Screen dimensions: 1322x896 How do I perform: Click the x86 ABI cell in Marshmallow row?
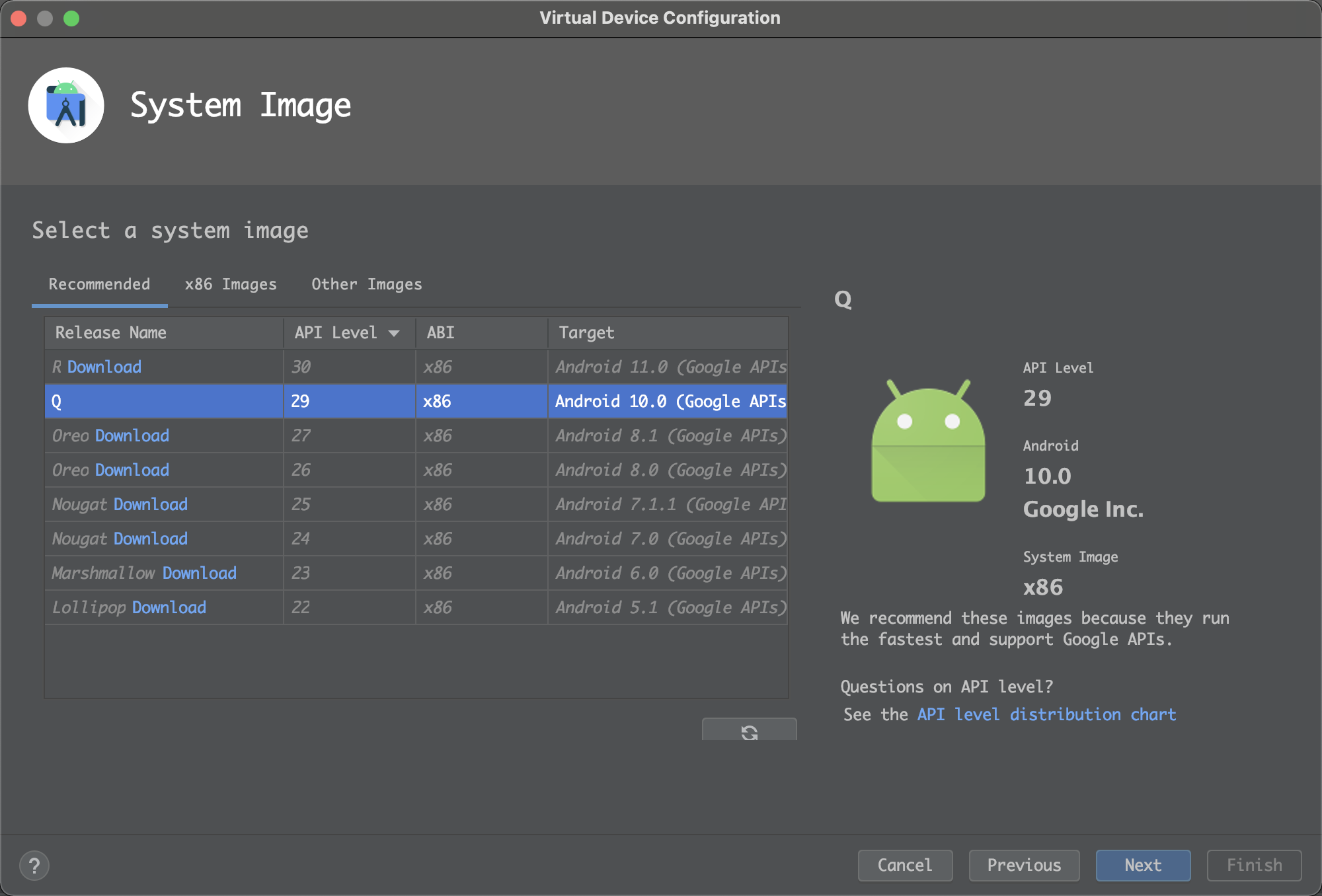point(482,573)
